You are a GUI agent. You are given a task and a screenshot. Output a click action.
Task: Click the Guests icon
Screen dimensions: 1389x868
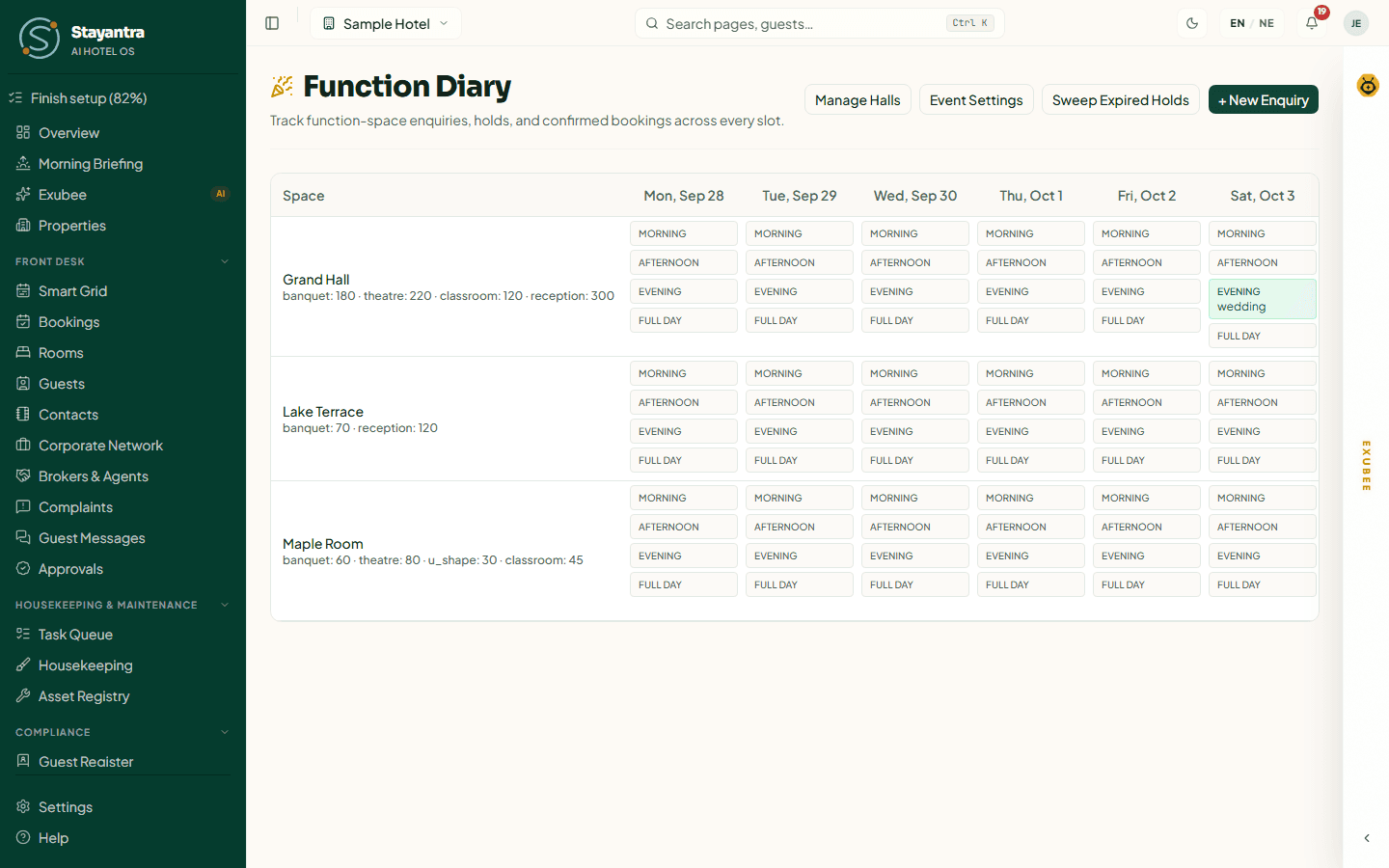tap(23, 384)
